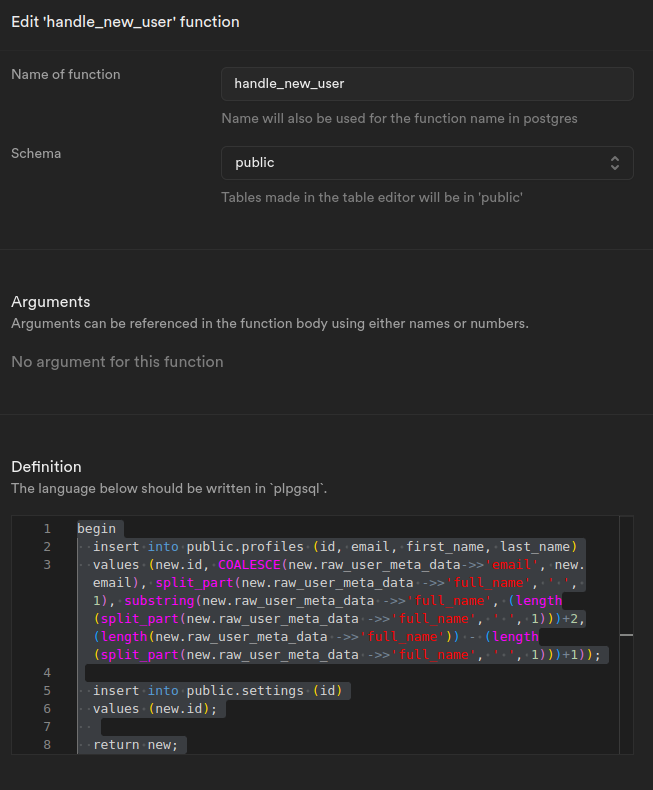Click line number 8 in editor gutter
Screen dimensions: 653x790
tap(47, 745)
